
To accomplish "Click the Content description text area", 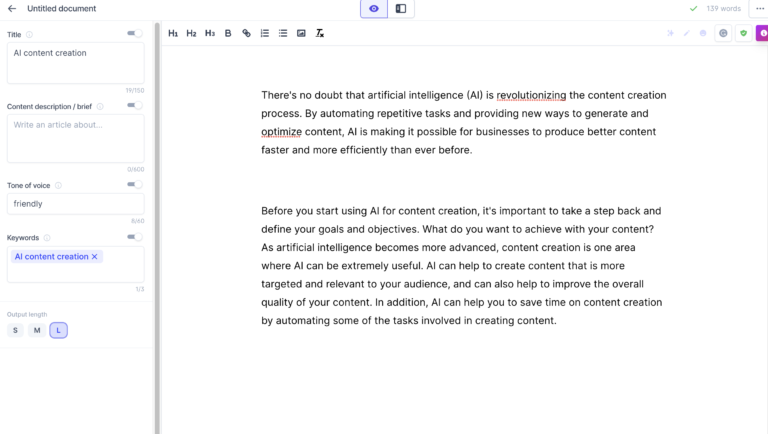I will point(75,138).
